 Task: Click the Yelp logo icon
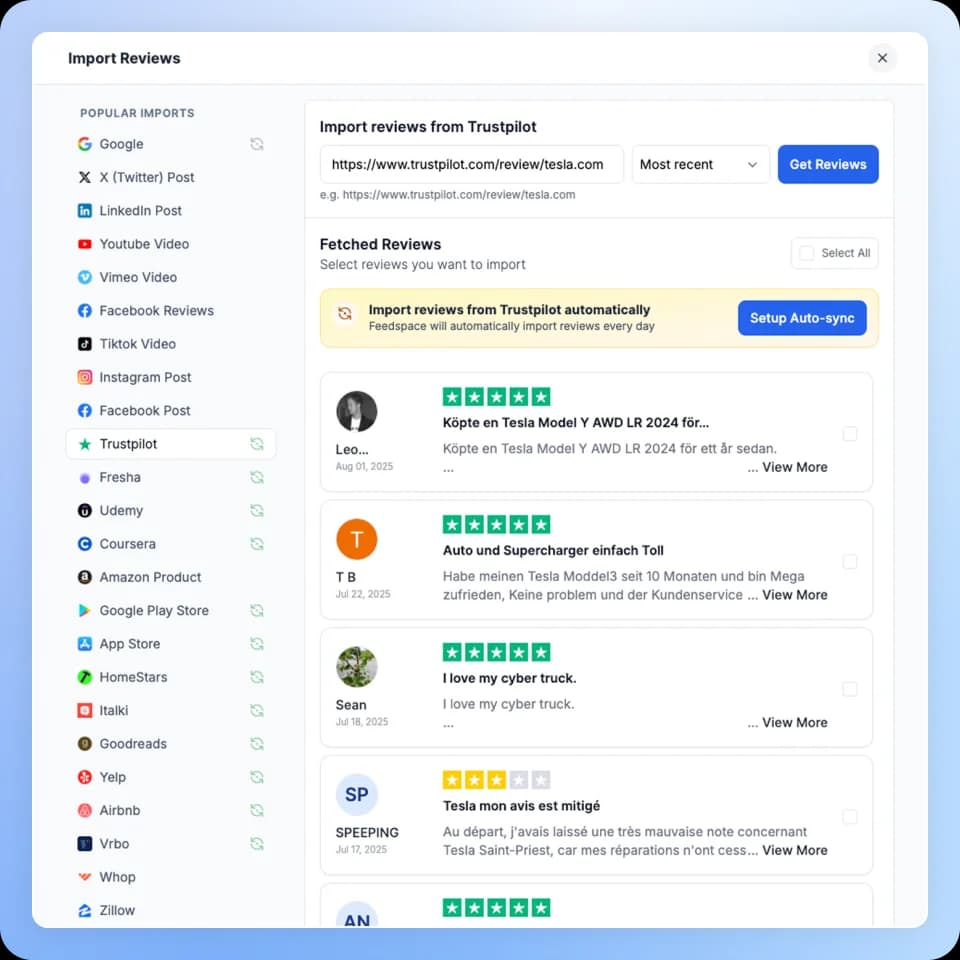(x=85, y=777)
